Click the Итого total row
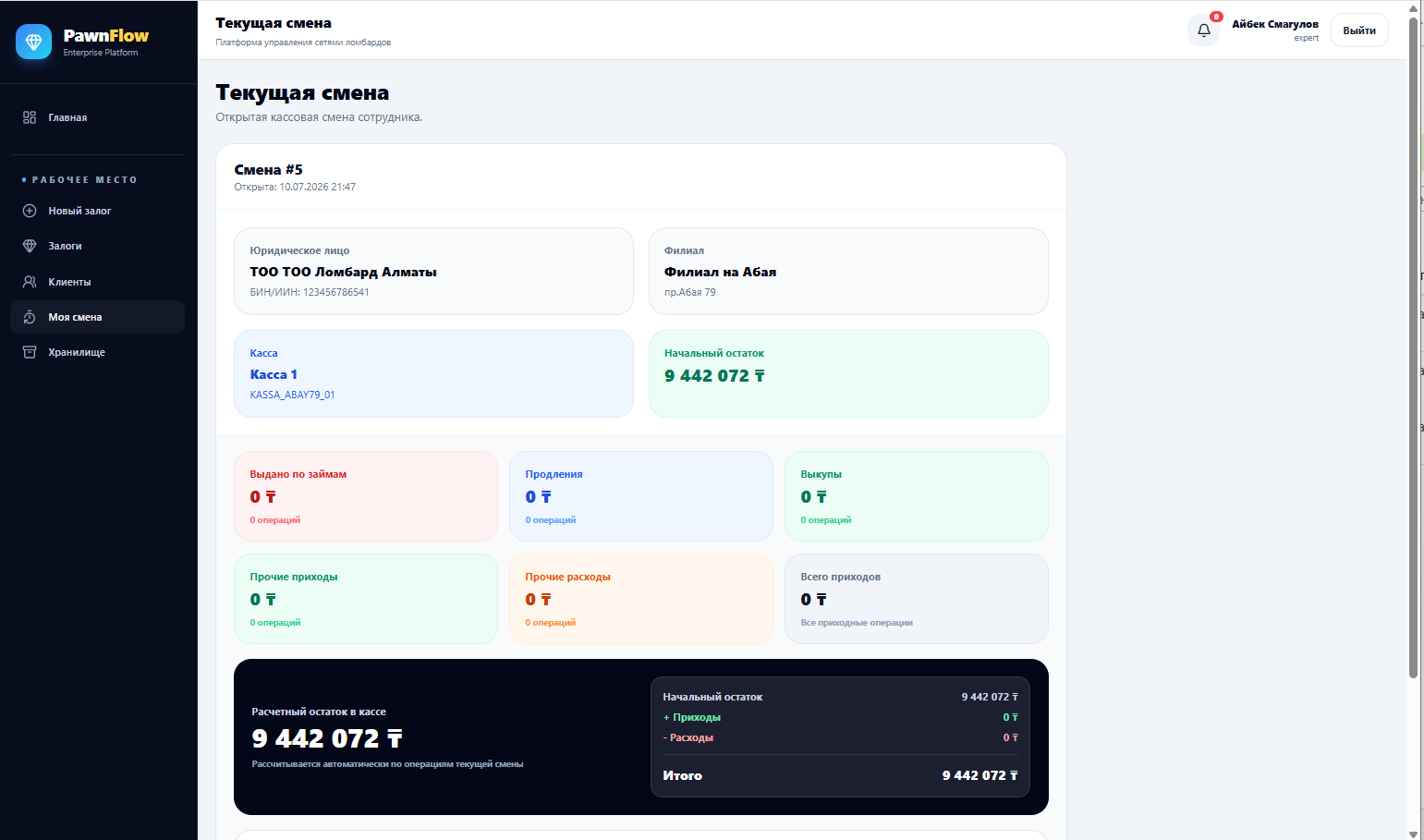This screenshot has width=1424, height=840. tap(840, 775)
